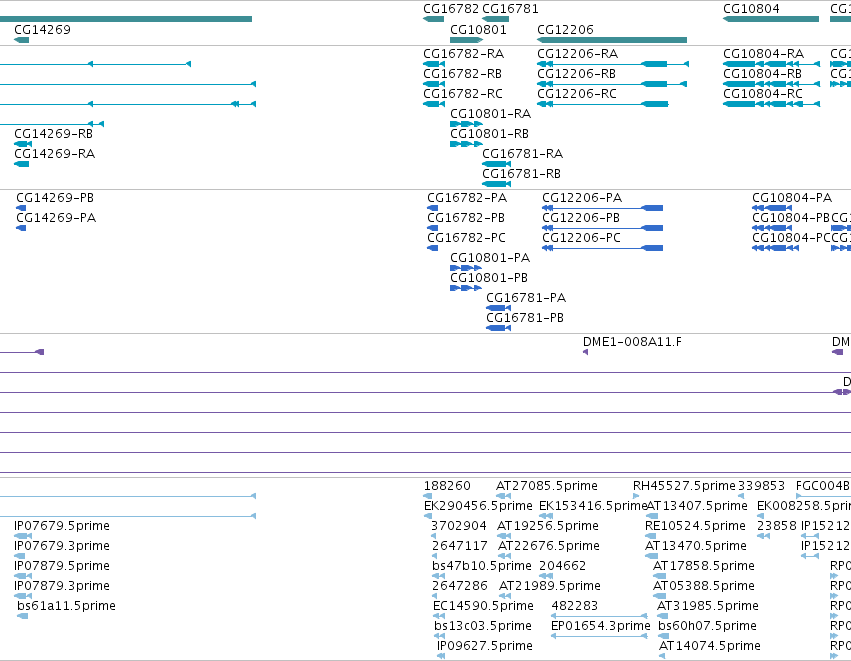Select the CG14269 gene label
The image size is (851, 661).
[42, 29]
